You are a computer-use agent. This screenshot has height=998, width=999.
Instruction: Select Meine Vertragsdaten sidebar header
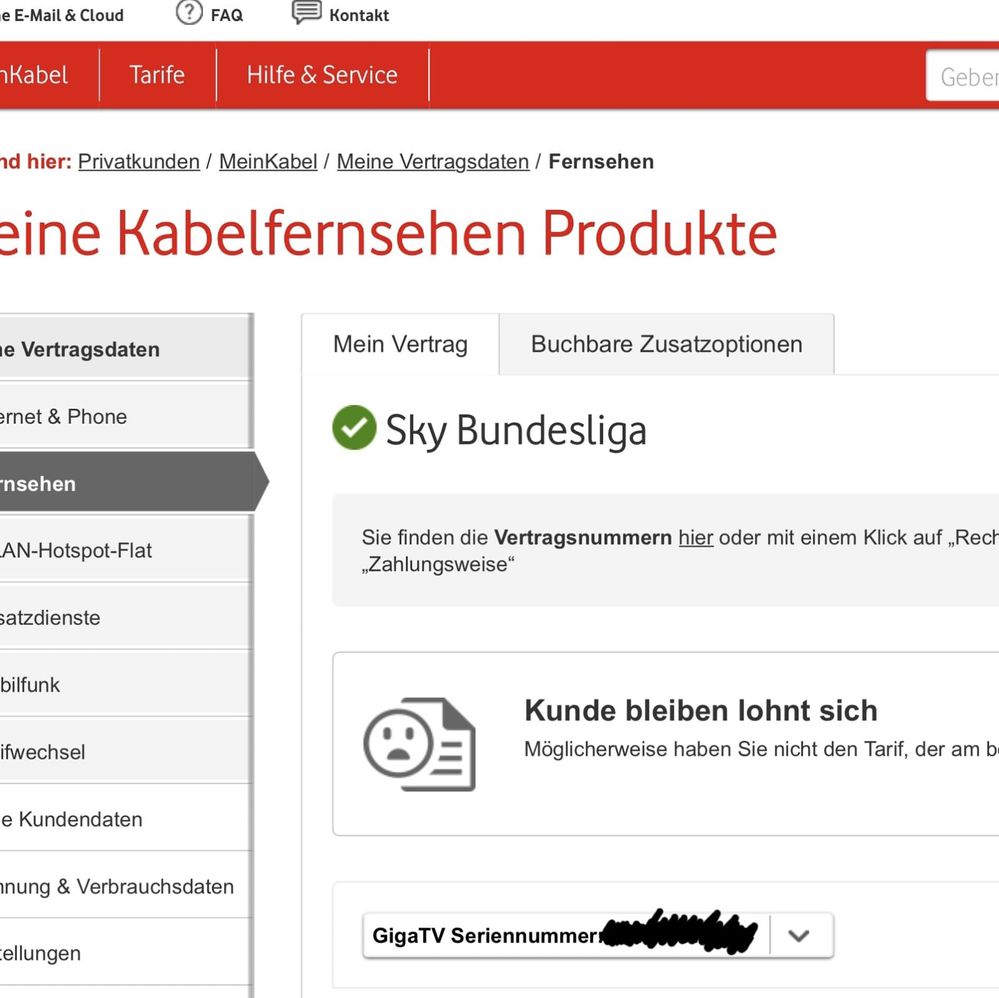126,349
